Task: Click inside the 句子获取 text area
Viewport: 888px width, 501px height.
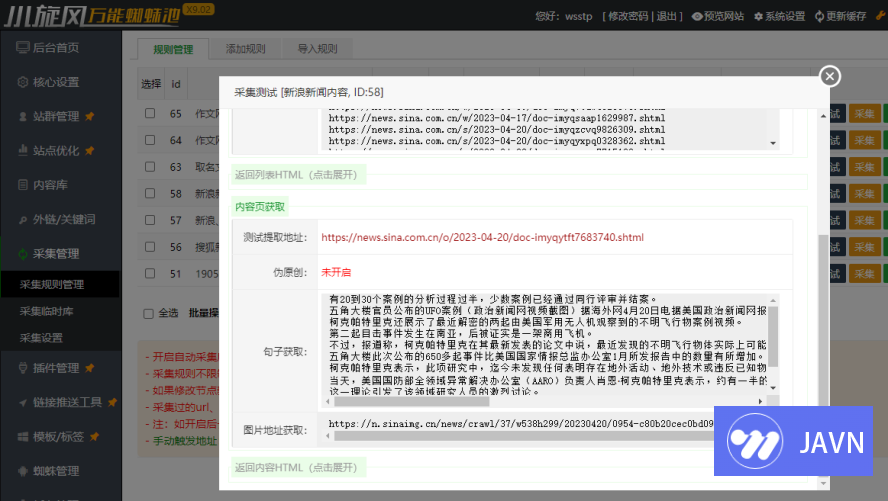Action: pyautogui.click(x=544, y=344)
